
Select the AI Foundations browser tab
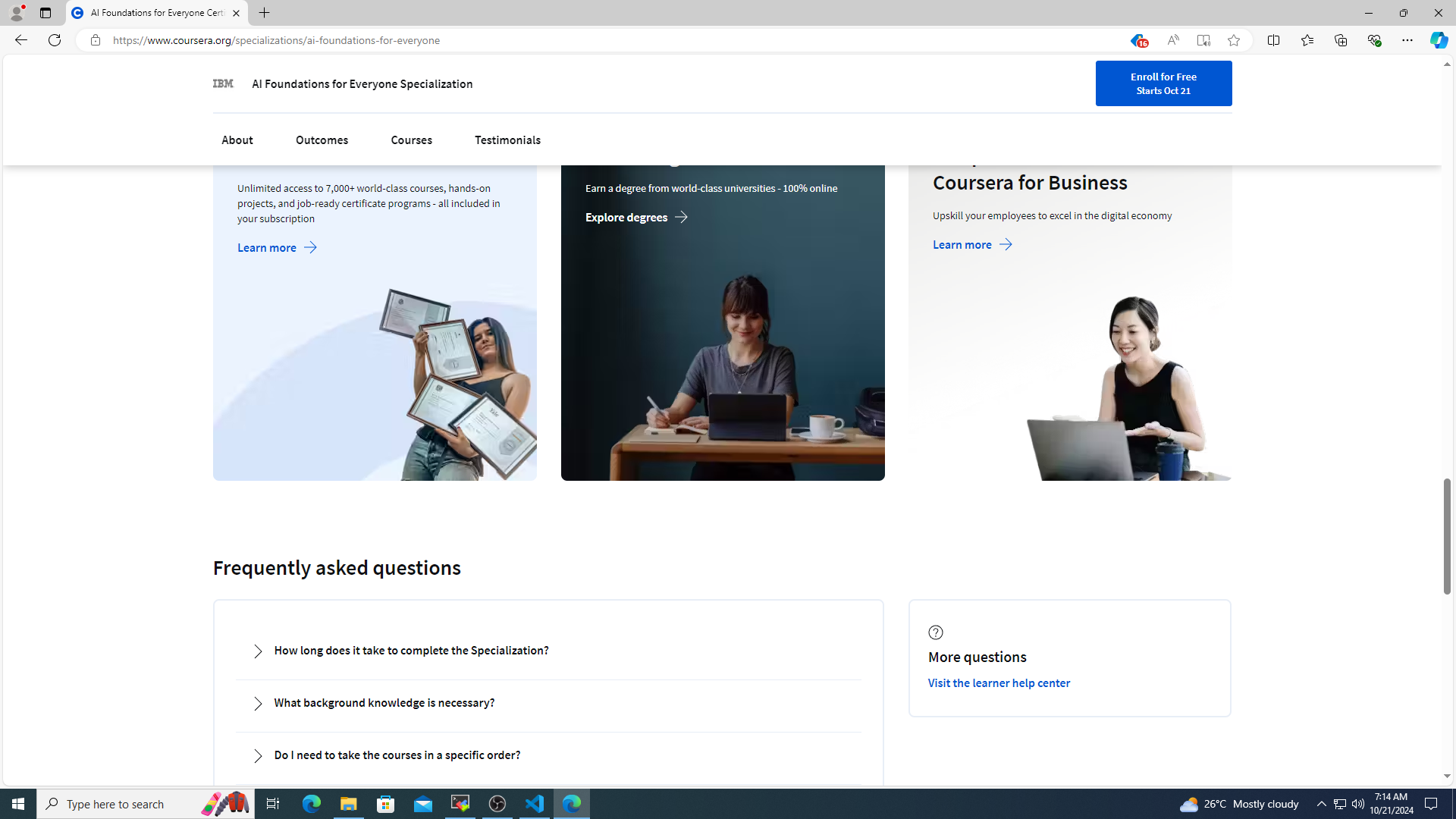[x=157, y=13]
